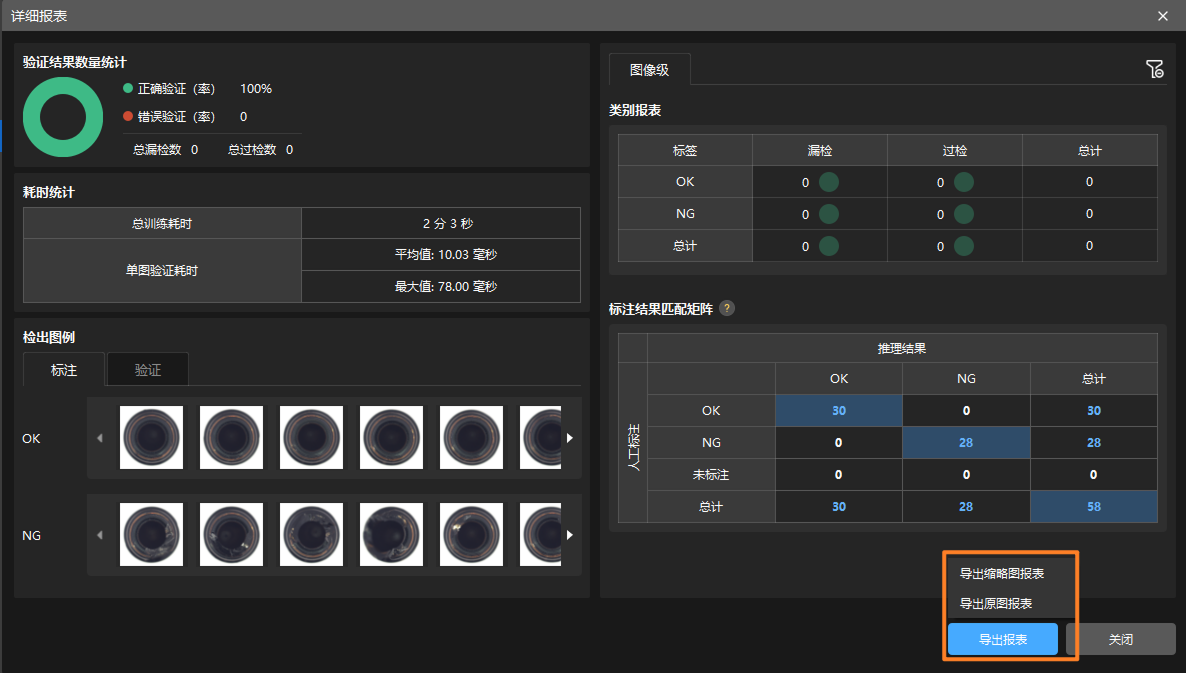Open the first NG sample thumbnail
Viewport: 1186px width, 673px height.
pos(151,535)
